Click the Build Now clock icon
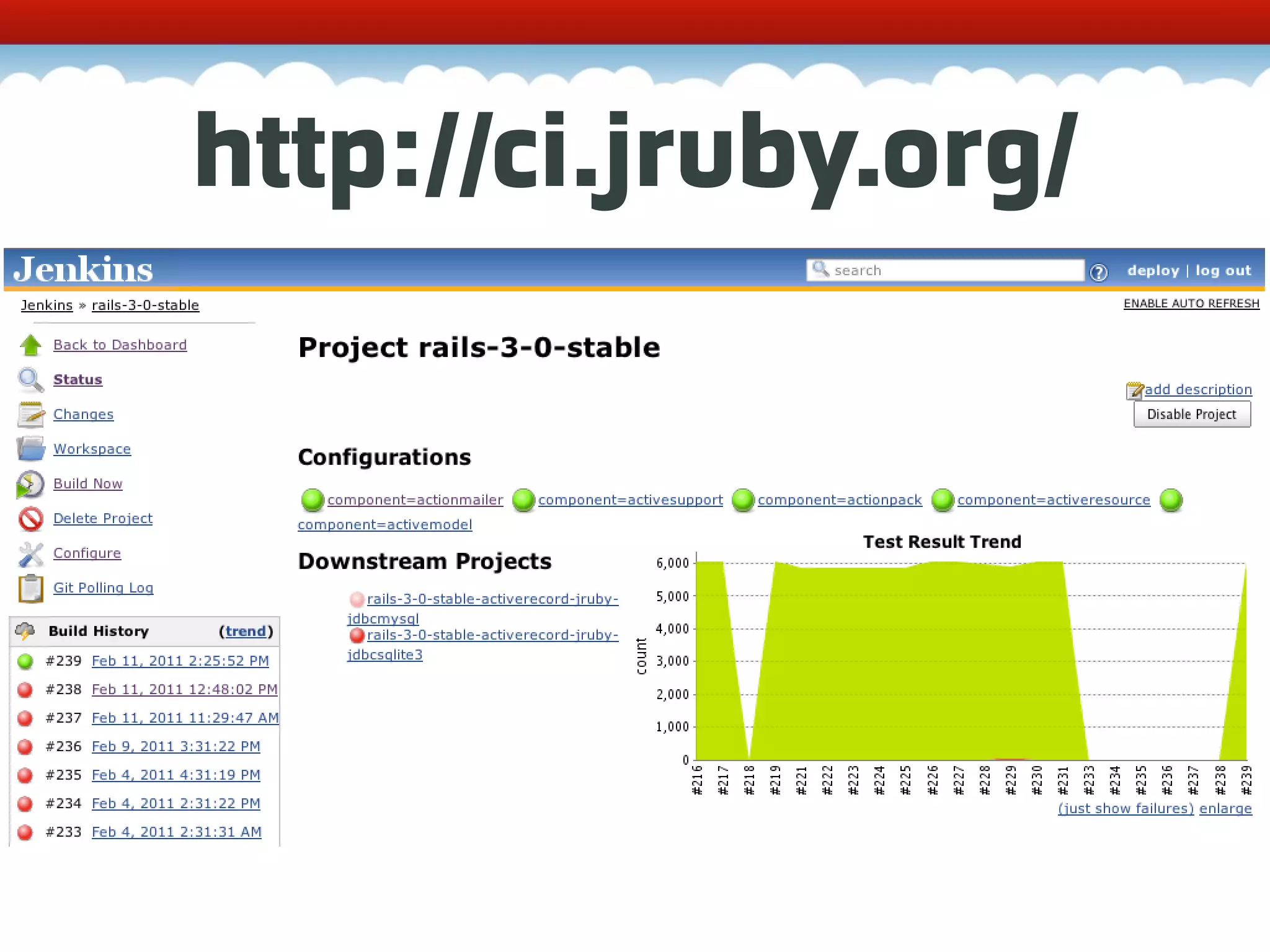Viewport: 1270px width, 952px height. [x=30, y=484]
